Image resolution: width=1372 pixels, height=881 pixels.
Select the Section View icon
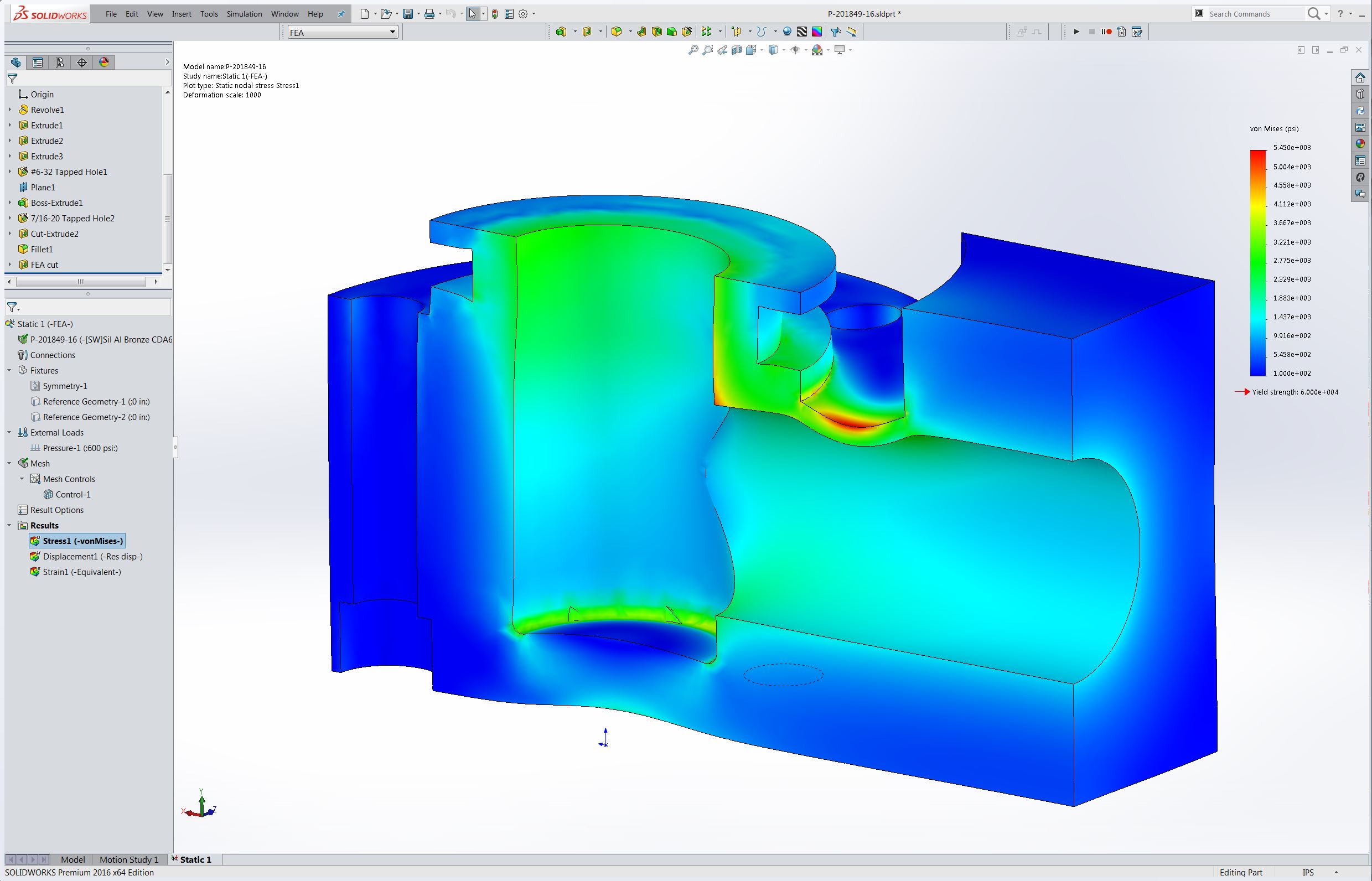click(737, 50)
